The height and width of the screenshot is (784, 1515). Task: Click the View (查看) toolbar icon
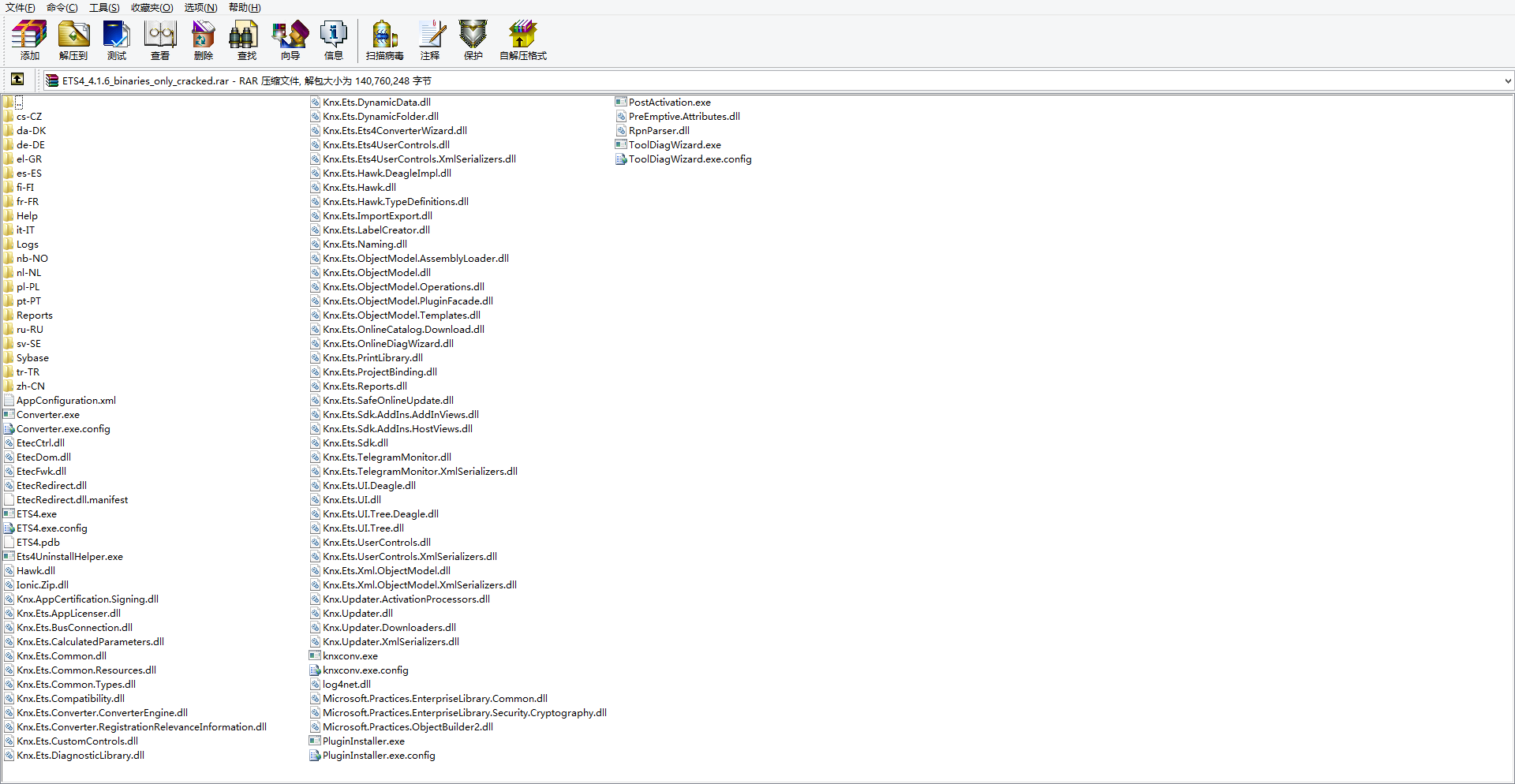(160, 40)
